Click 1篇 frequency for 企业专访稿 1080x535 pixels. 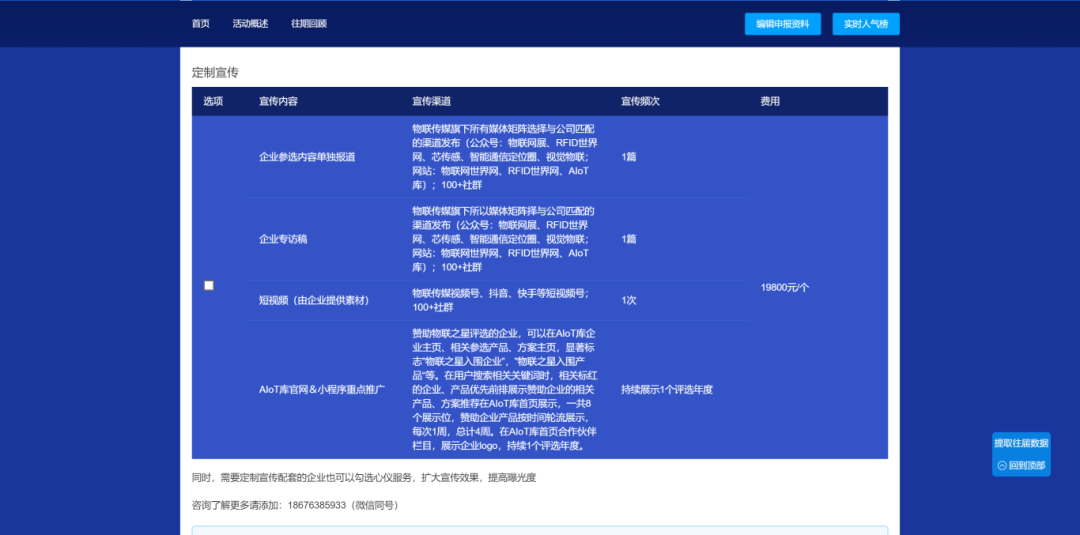[629, 239]
